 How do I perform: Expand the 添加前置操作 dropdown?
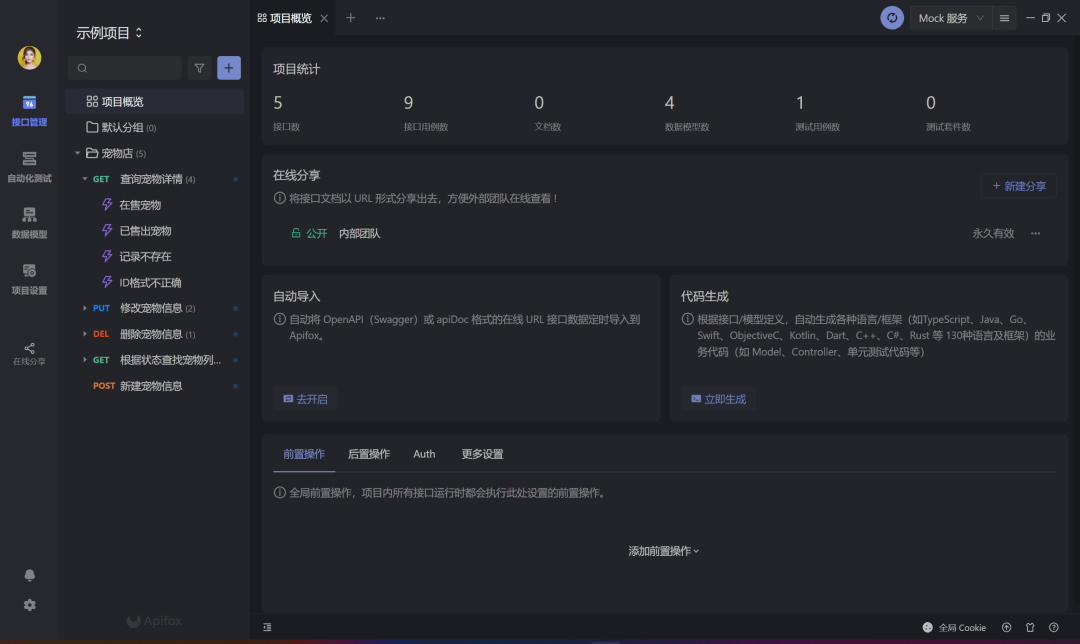tap(664, 551)
